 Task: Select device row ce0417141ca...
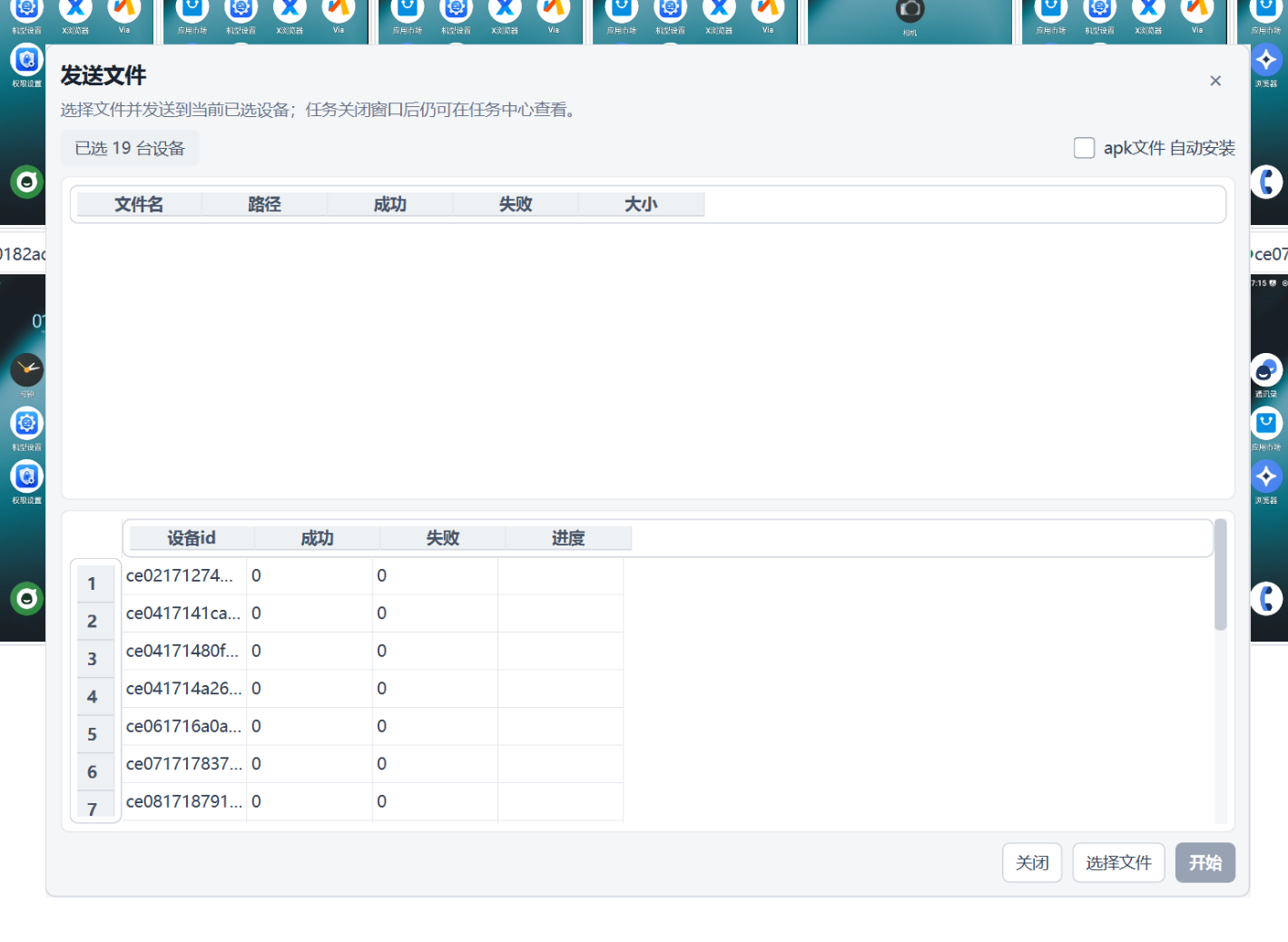click(373, 613)
